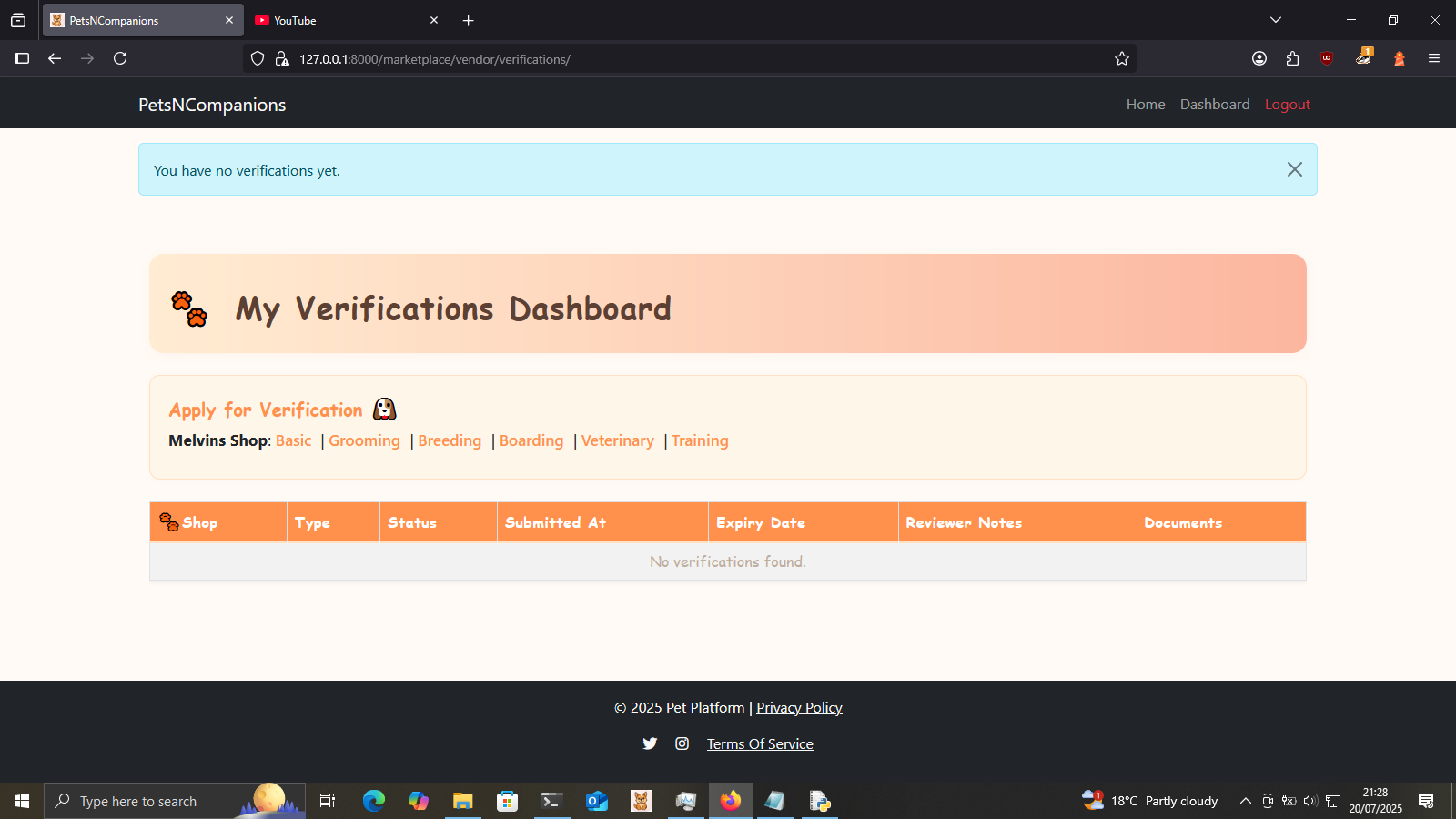Apply for Veterinary verification
Viewport: 1456px width, 819px height.
pos(618,440)
